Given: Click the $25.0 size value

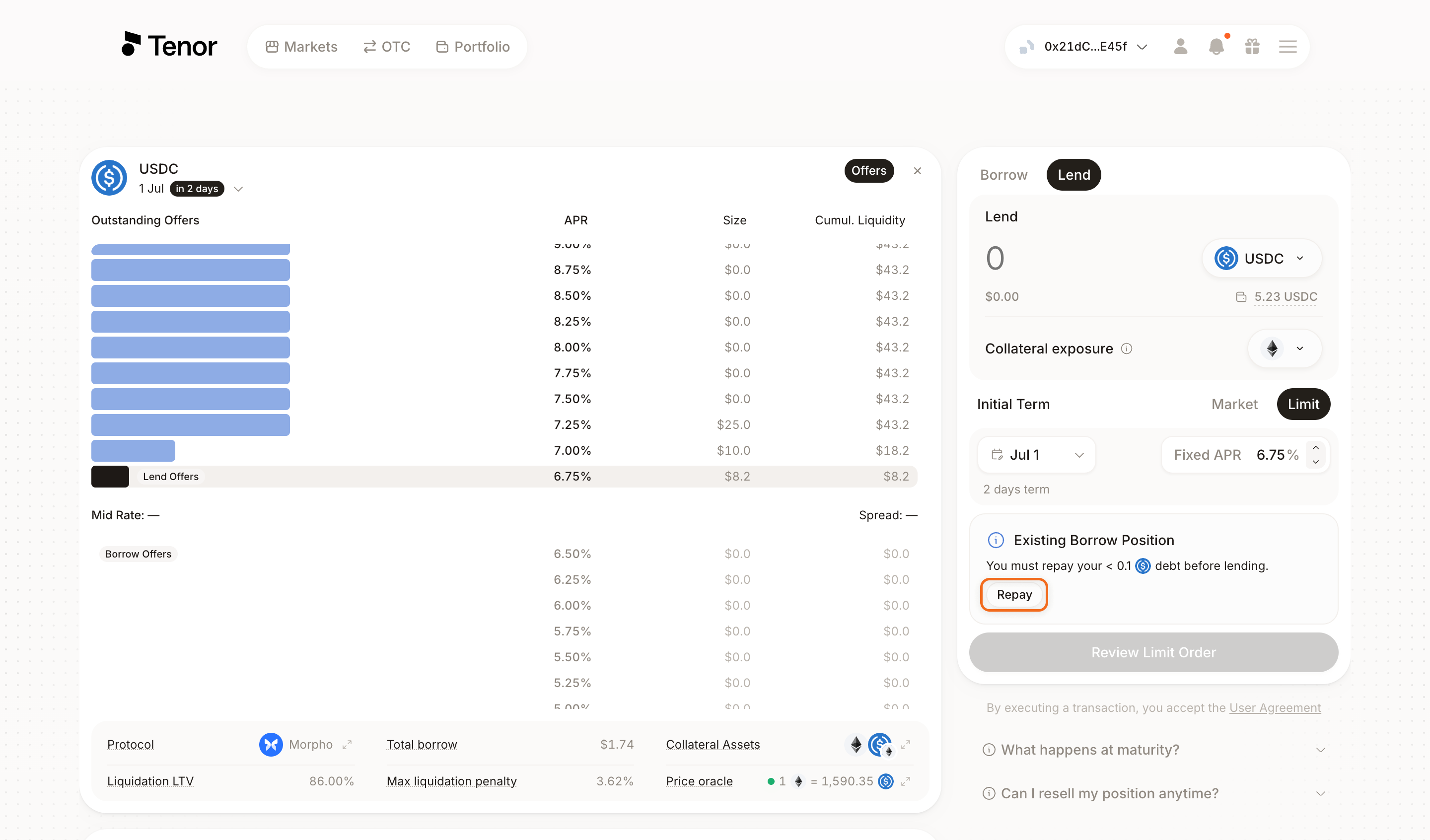Looking at the screenshot, I should pyautogui.click(x=733, y=424).
